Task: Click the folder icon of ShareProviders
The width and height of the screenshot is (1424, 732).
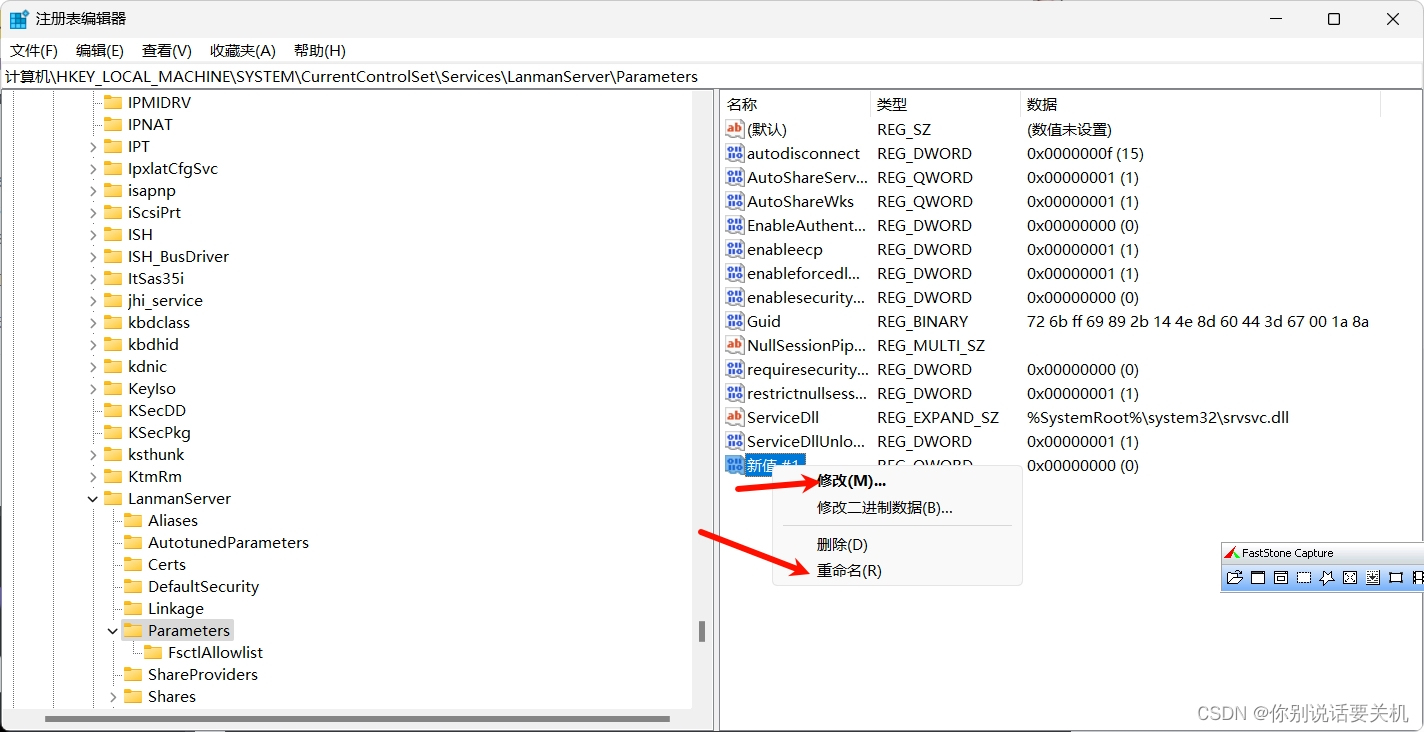Action: tap(133, 674)
